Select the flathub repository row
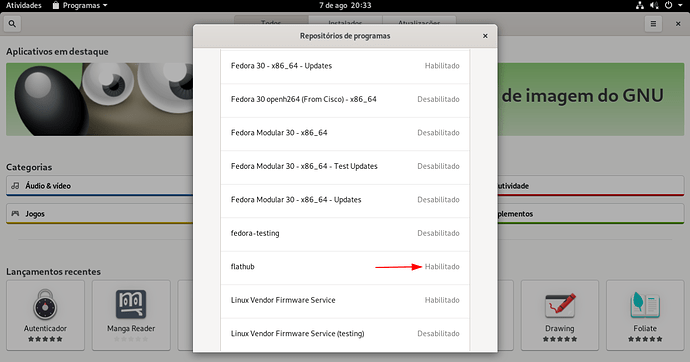 point(345,267)
